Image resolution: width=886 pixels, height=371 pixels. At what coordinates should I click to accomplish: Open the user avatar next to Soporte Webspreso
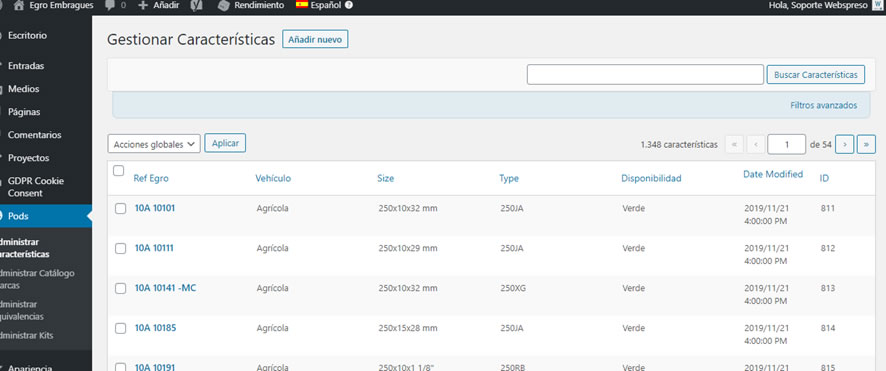pyautogui.click(x=877, y=6)
